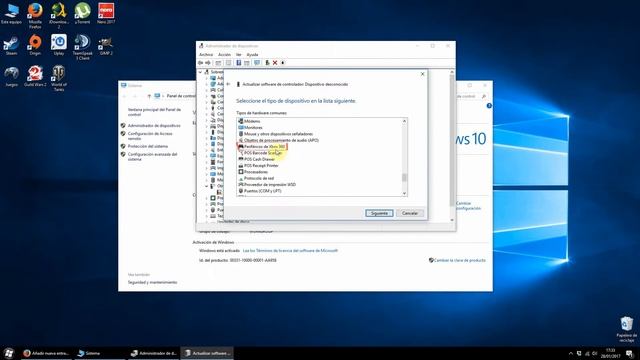Image resolution: width=640 pixels, height=360 pixels.
Task: Open the Archivo menu
Action: click(x=206, y=54)
